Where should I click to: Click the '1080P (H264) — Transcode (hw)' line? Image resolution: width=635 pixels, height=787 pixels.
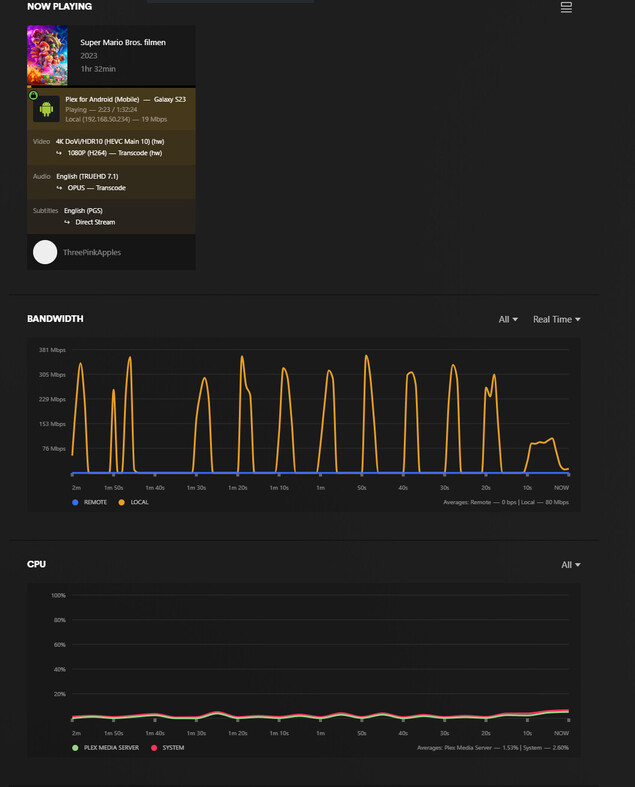coord(114,153)
